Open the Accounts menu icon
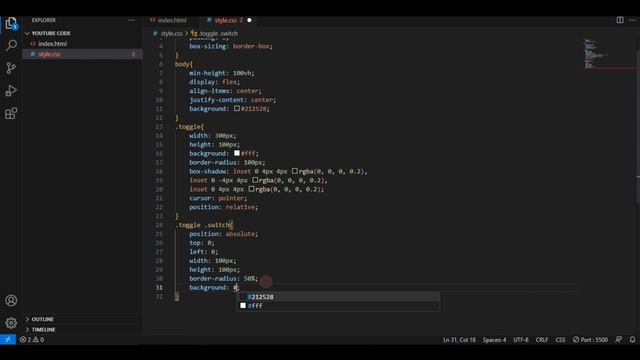640x360 pixels. tap(11, 300)
